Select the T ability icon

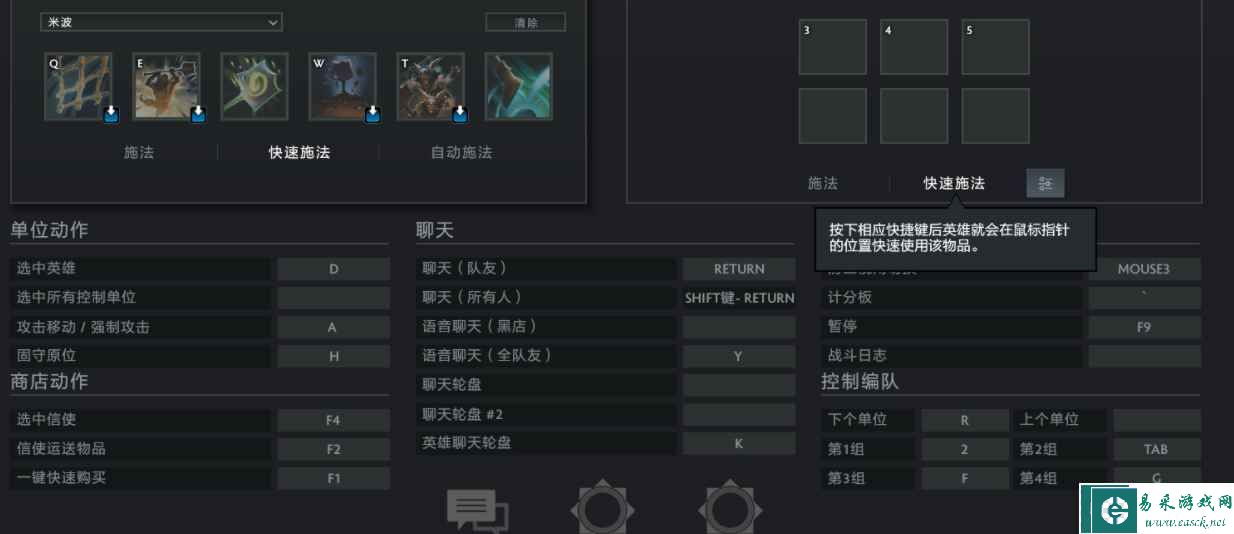pyautogui.click(x=431, y=87)
